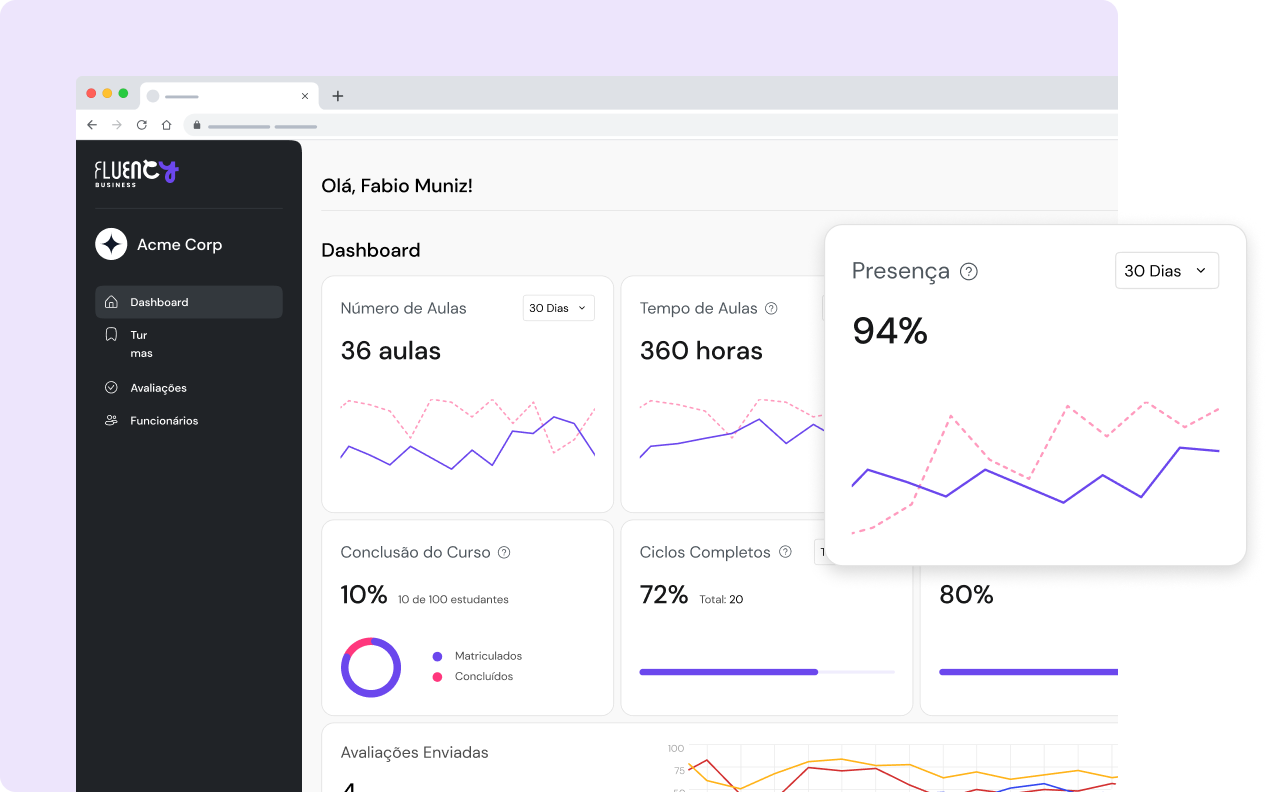Viewport: 1267px width, 792px height.
Task: Click the lock icon in the address bar
Action: [197, 125]
